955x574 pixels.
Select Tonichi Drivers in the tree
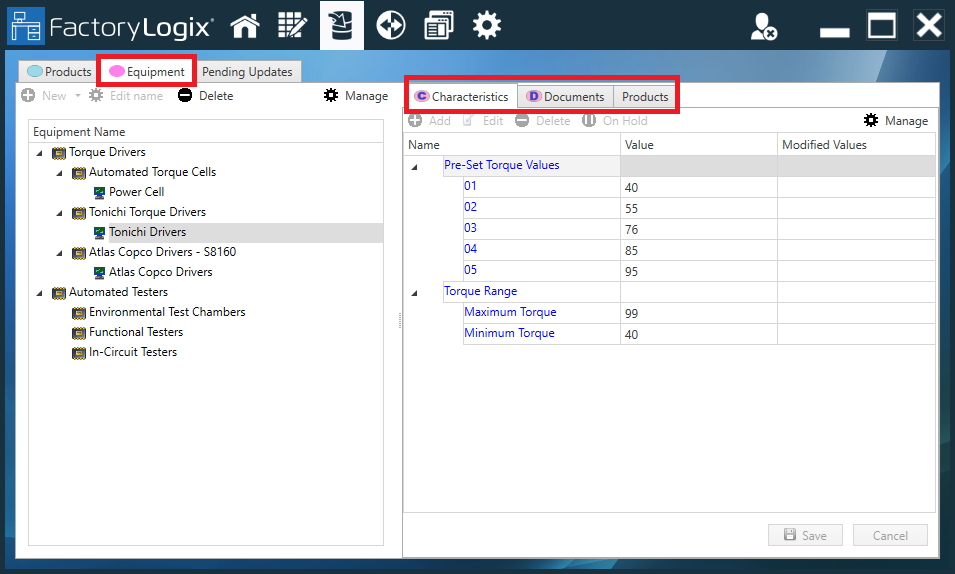[147, 232]
